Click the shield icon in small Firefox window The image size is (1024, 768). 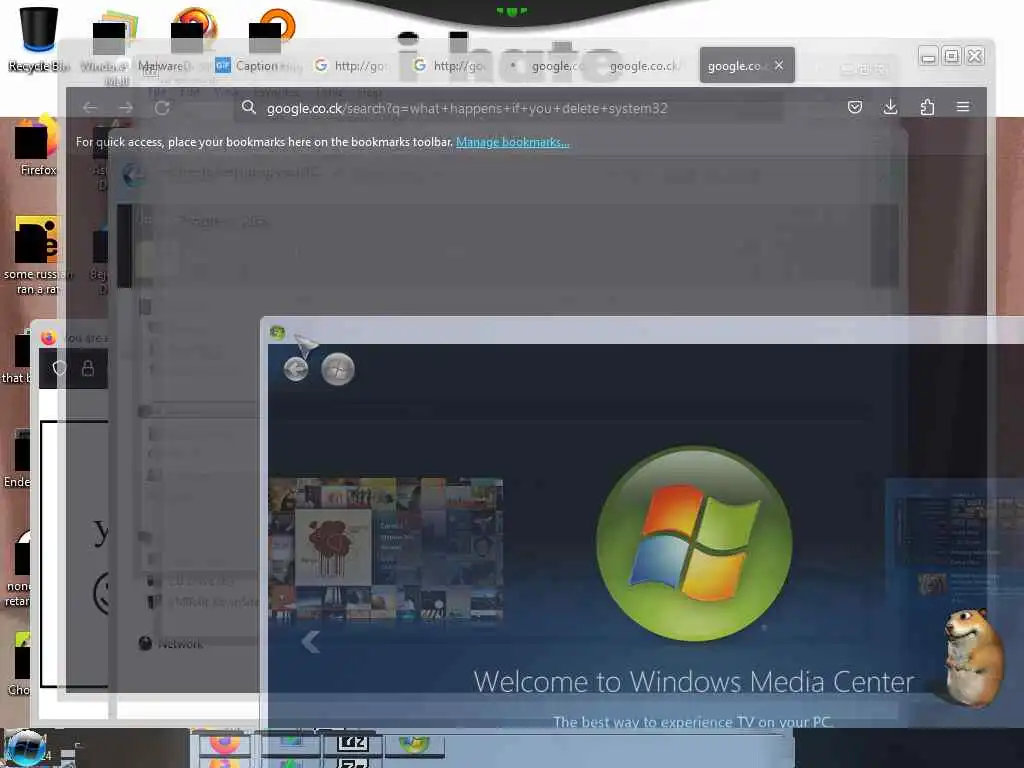59,369
